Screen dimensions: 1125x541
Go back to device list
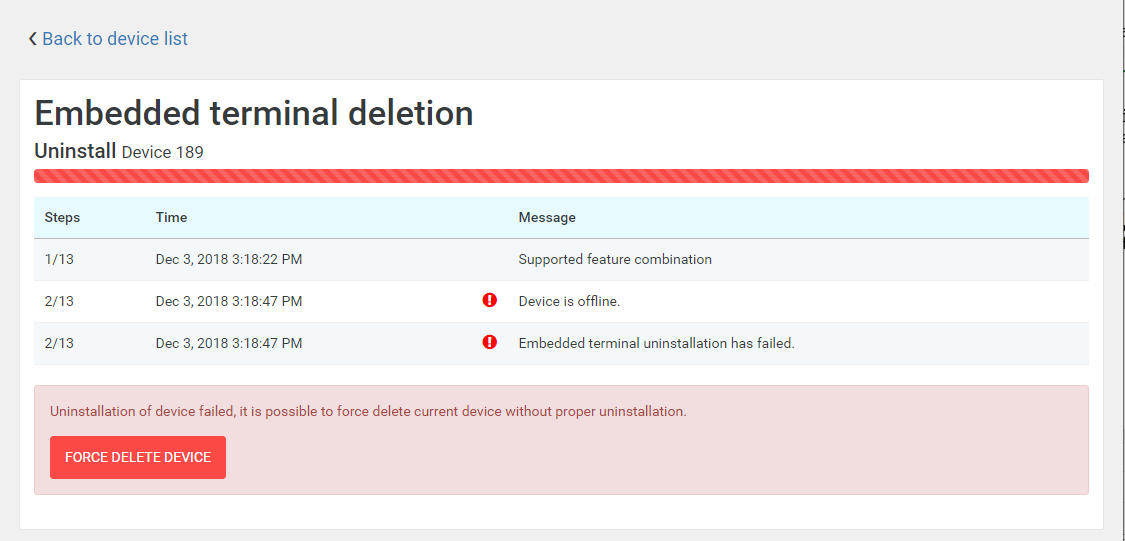[114, 39]
